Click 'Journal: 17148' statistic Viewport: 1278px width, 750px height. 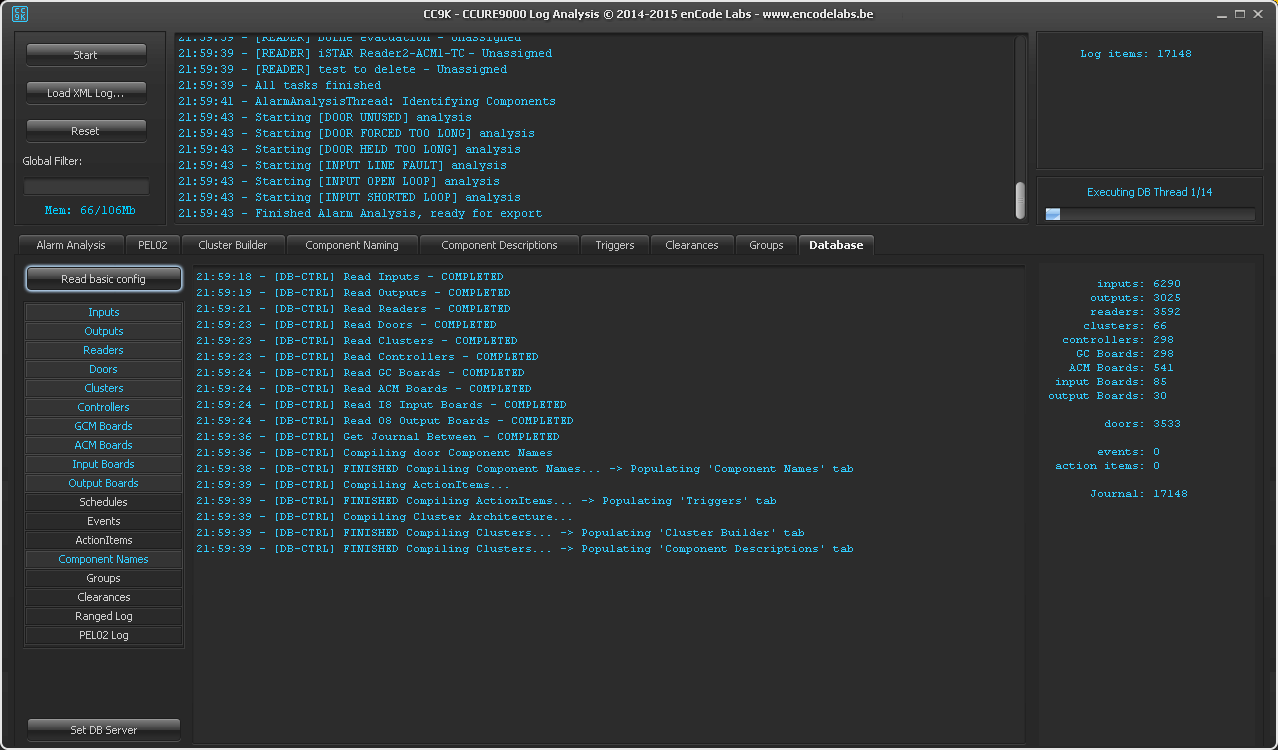point(1138,494)
